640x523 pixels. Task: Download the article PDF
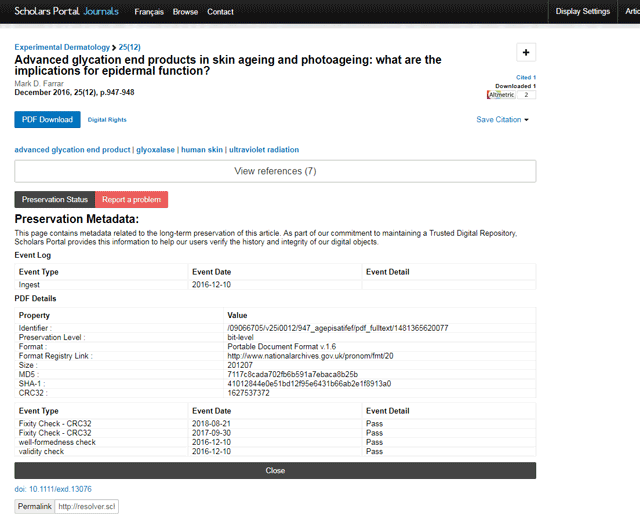pyautogui.click(x=47, y=119)
